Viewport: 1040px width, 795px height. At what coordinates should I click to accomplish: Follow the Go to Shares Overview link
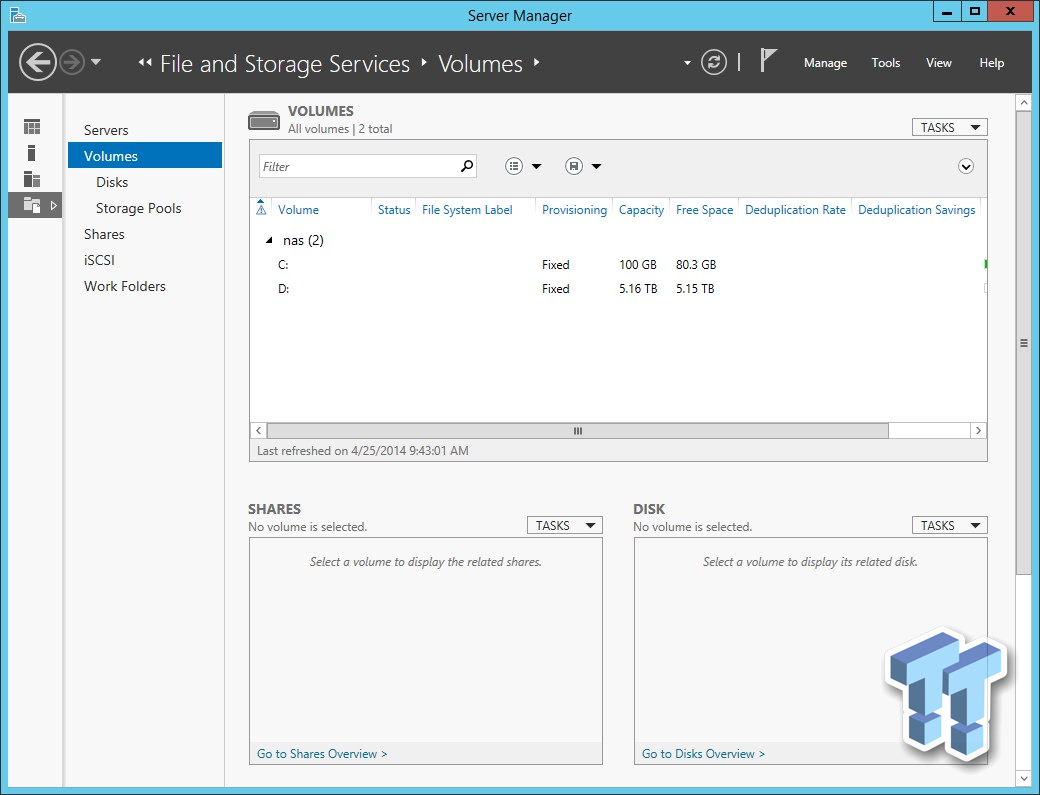(x=322, y=754)
